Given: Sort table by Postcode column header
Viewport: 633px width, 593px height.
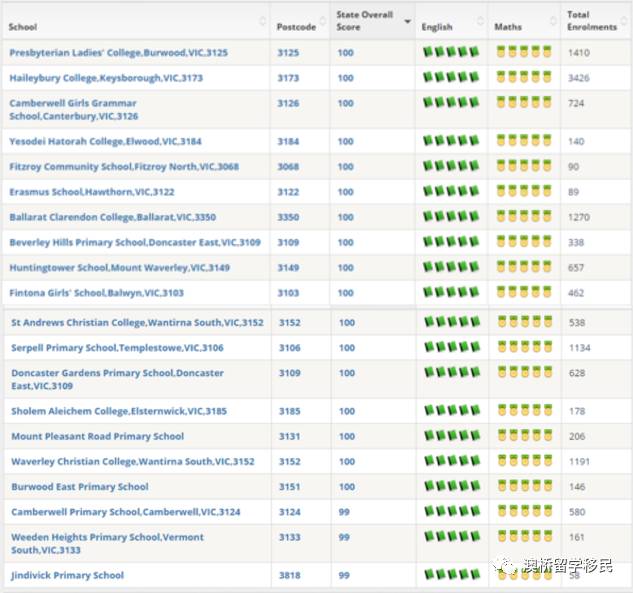Looking at the screenshot, I should 300,21.
